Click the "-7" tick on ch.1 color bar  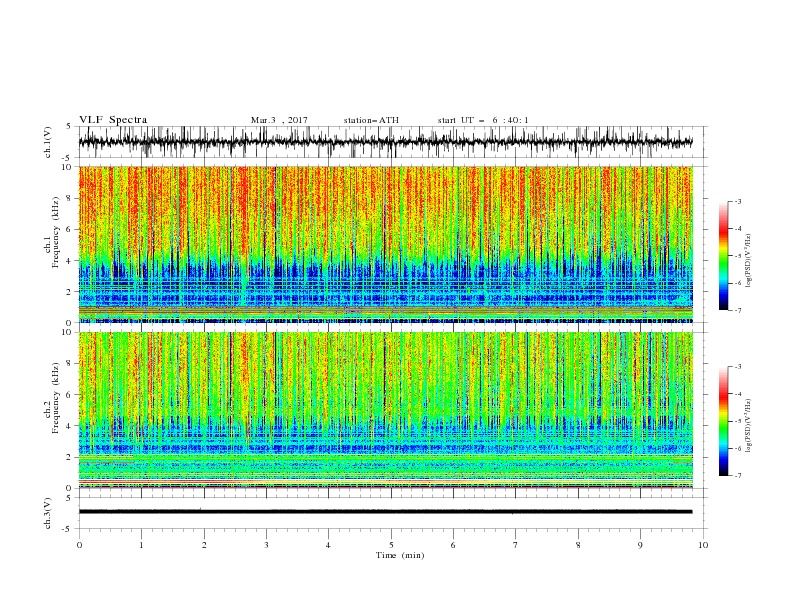(737, 311)
